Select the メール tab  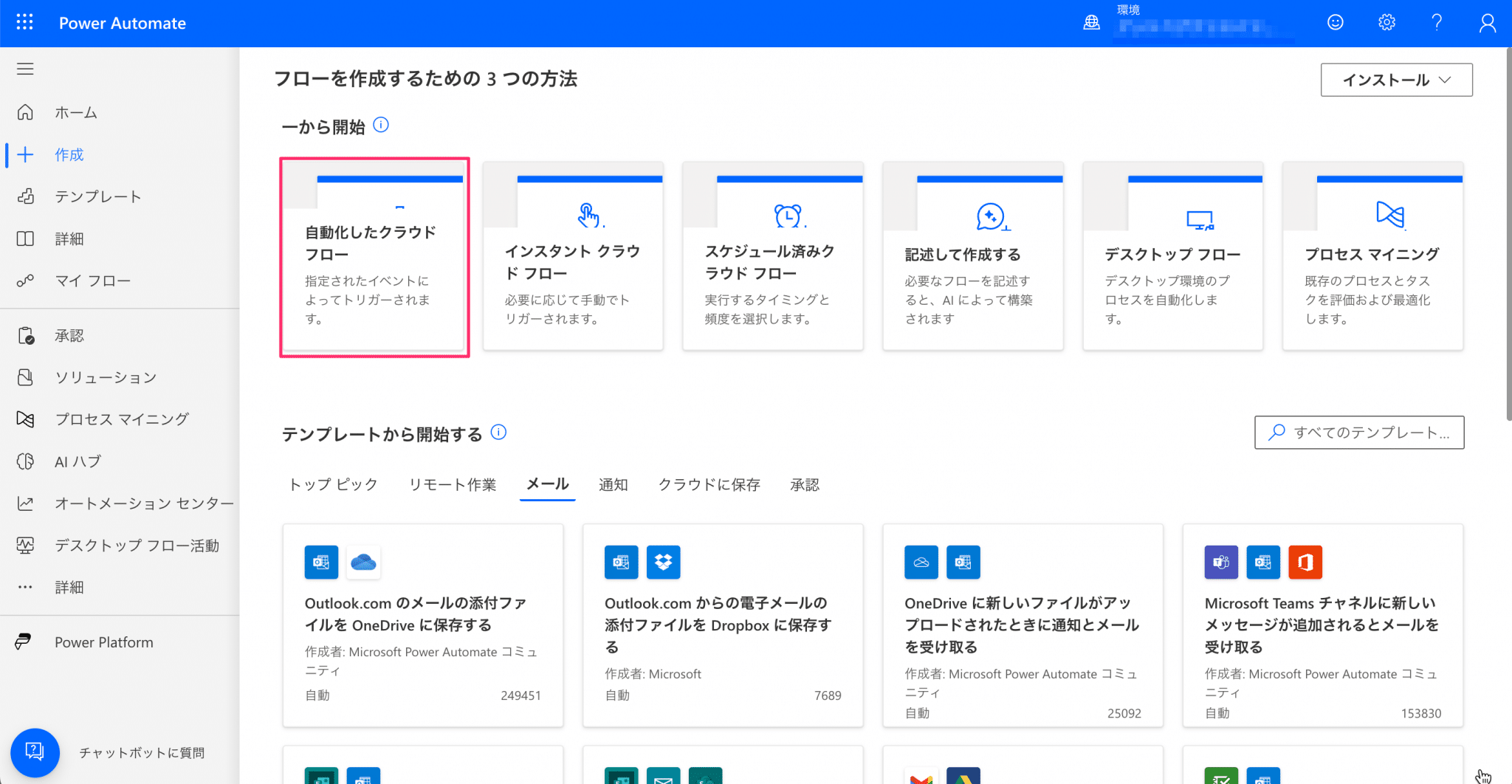point(547,484)
